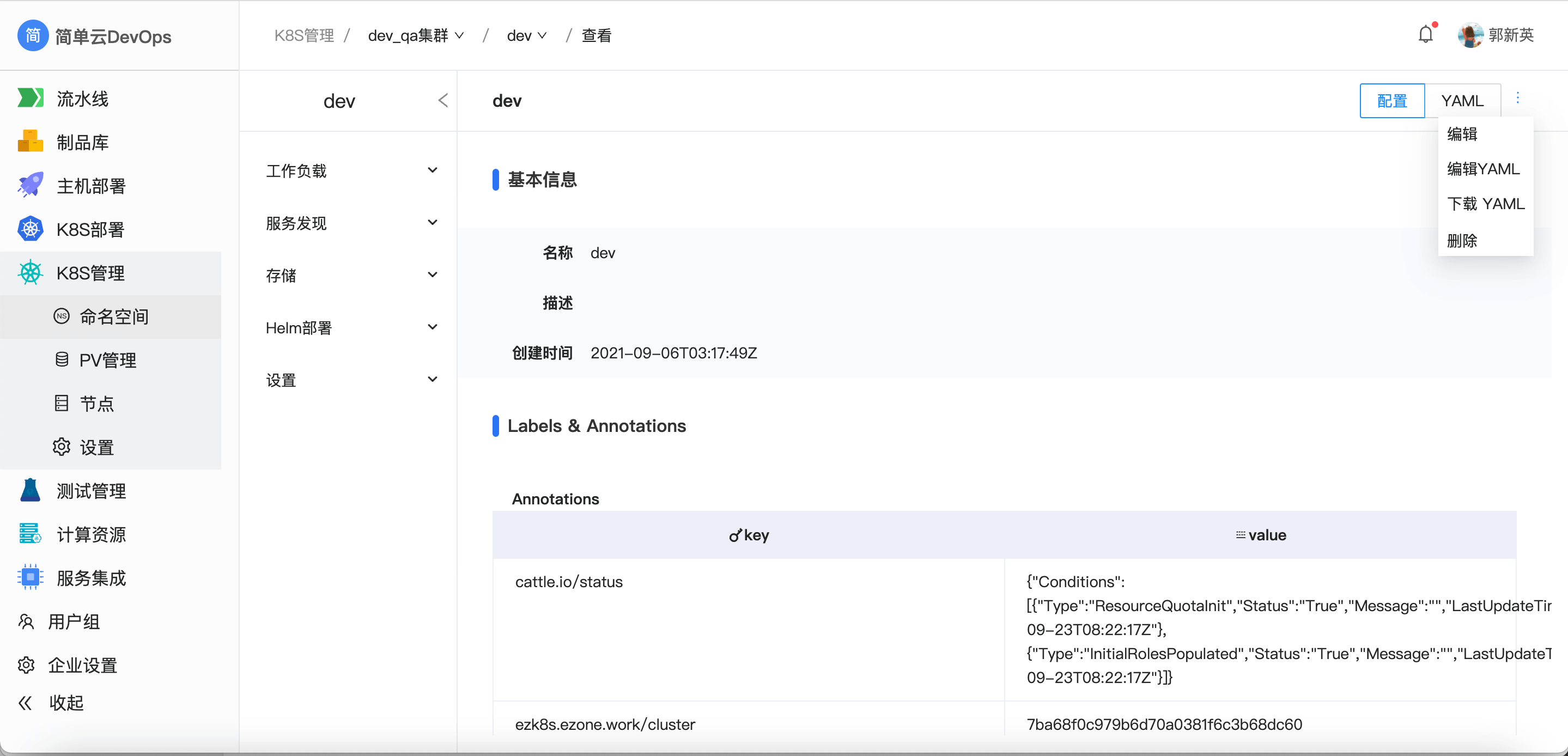Collapse the dev namespace side panel
Viewport: 1568px width, 756px height.
tap(443, 100)
